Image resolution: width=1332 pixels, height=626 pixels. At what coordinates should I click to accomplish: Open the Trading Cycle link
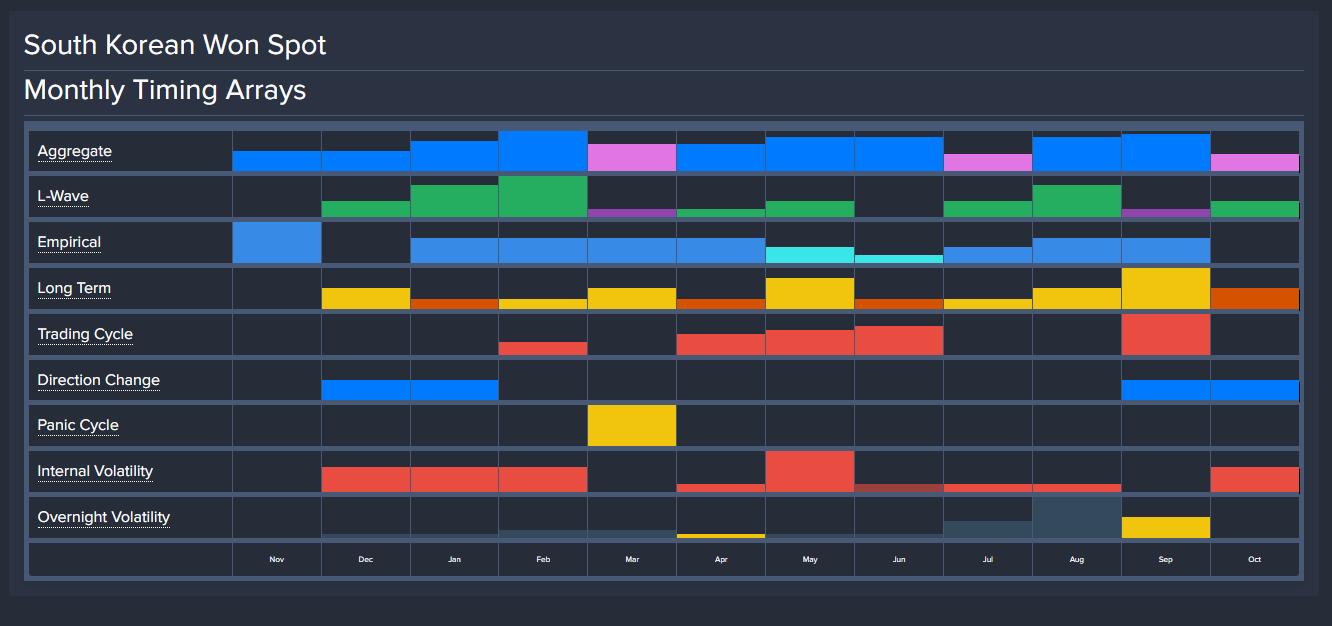pos(85,334)
